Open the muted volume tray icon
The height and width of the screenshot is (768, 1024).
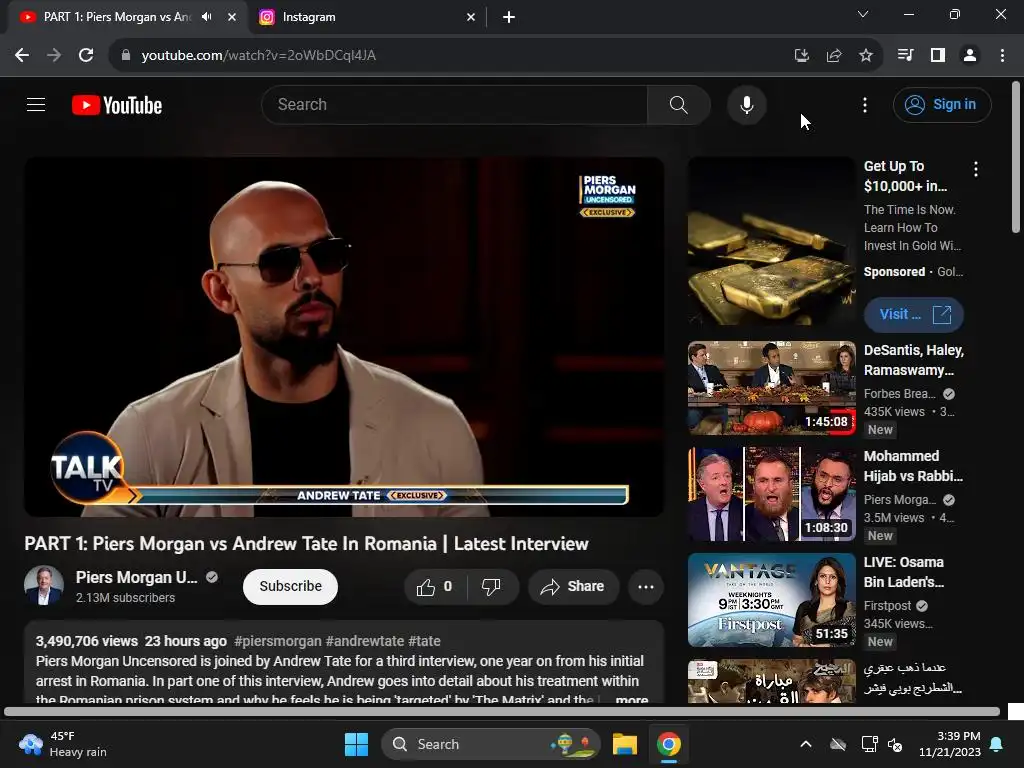tap(895, 744)
